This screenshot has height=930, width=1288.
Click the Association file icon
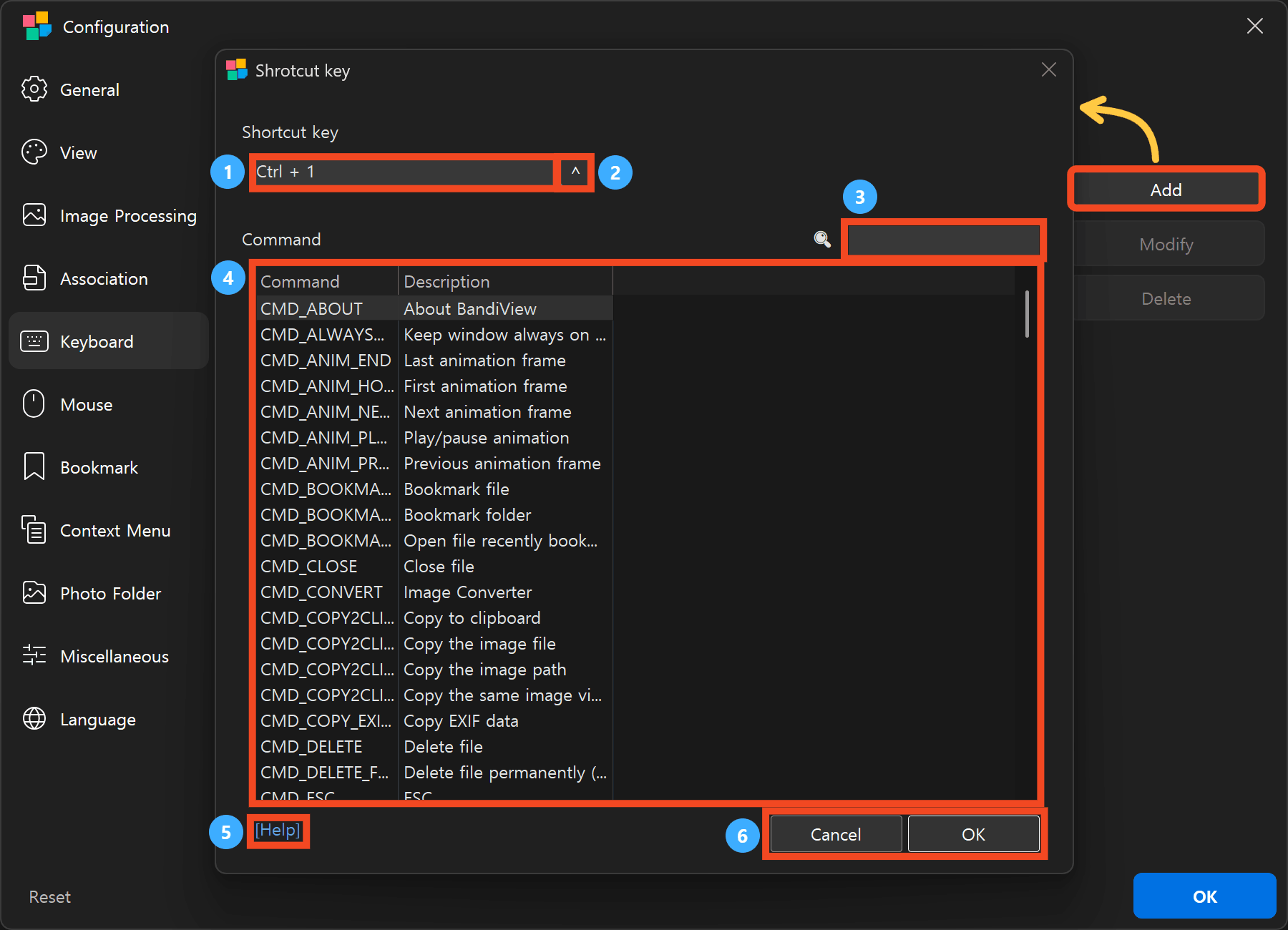[34, 278]
